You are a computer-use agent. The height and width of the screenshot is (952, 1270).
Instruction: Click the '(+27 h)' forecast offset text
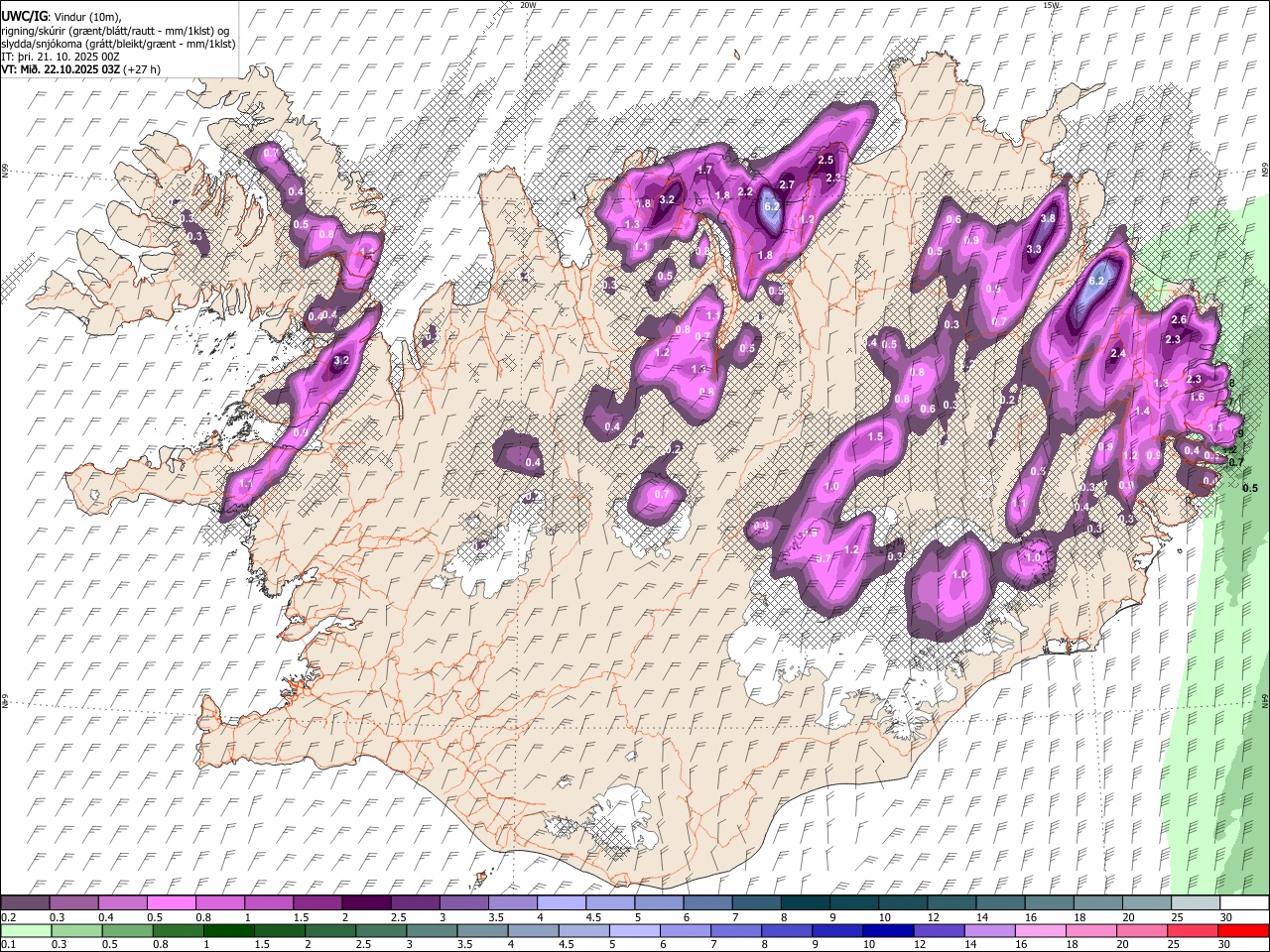(142, 69)
